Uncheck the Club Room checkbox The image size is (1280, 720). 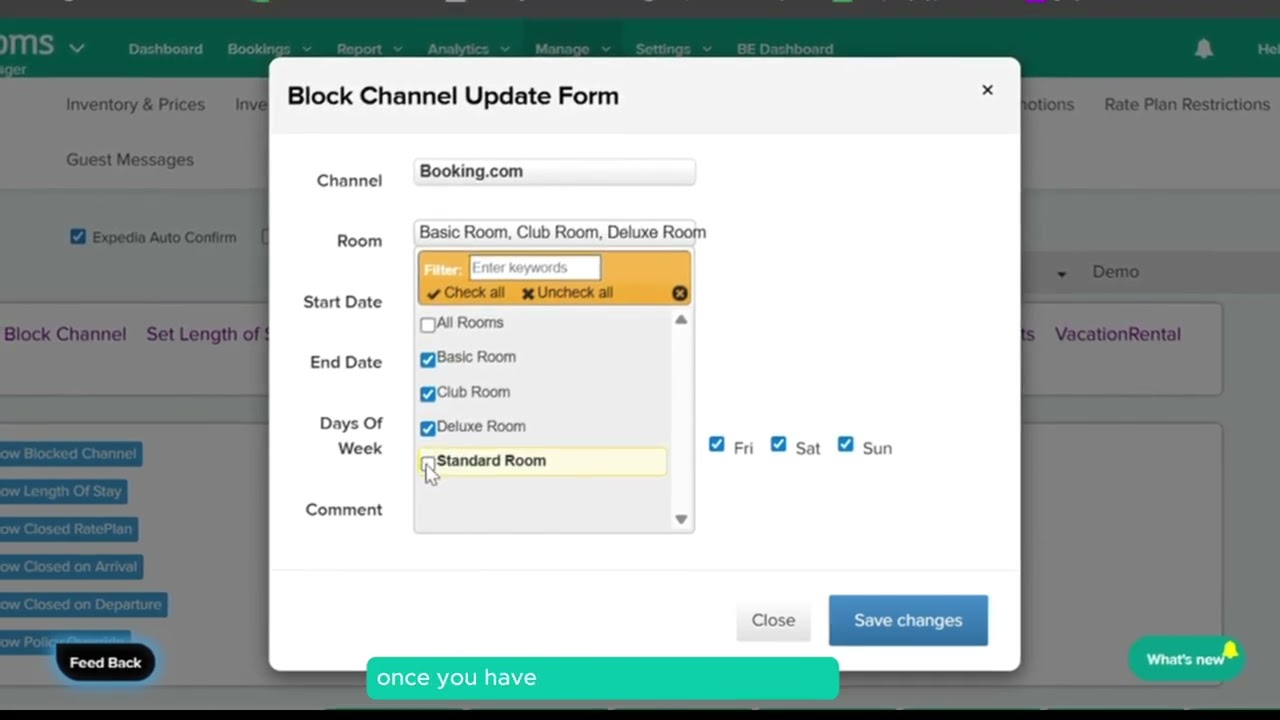pyautogui.click(x=428, y=394)
